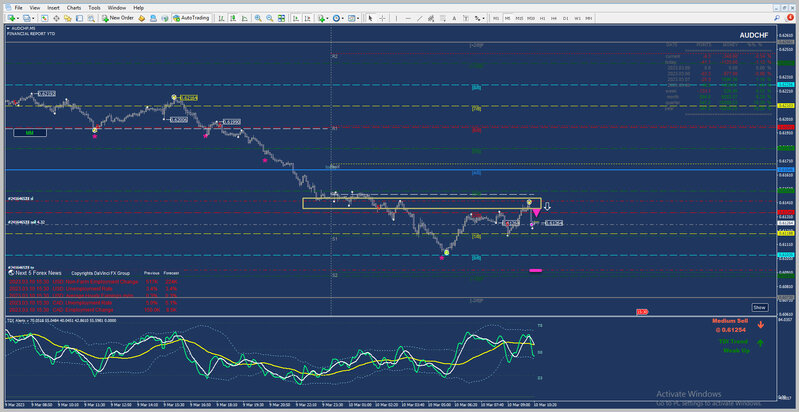The image size is (799, 412).
Task: Switch to D1 timeframe
Action: tap(566, 18)
